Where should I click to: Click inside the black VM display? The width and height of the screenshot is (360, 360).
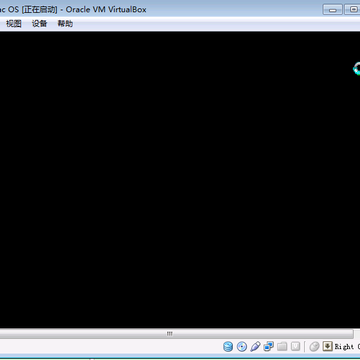[x=180, y=180]
